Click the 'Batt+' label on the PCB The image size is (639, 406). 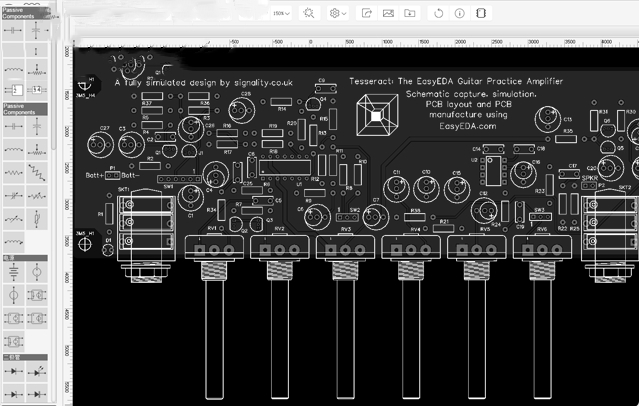(x=95, y=175)
